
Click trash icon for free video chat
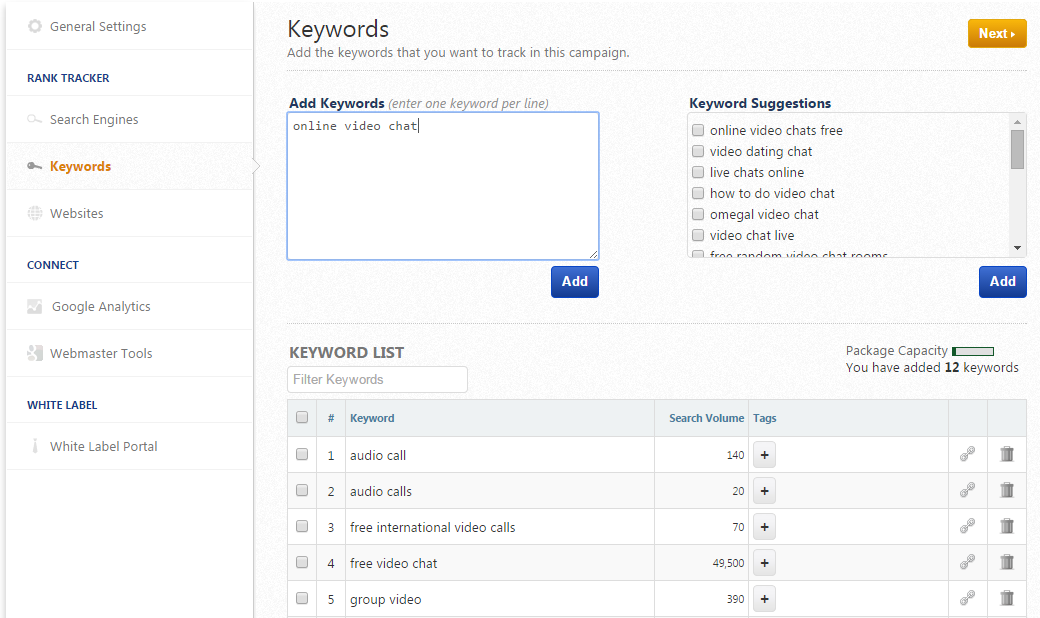pos(1007,563)
